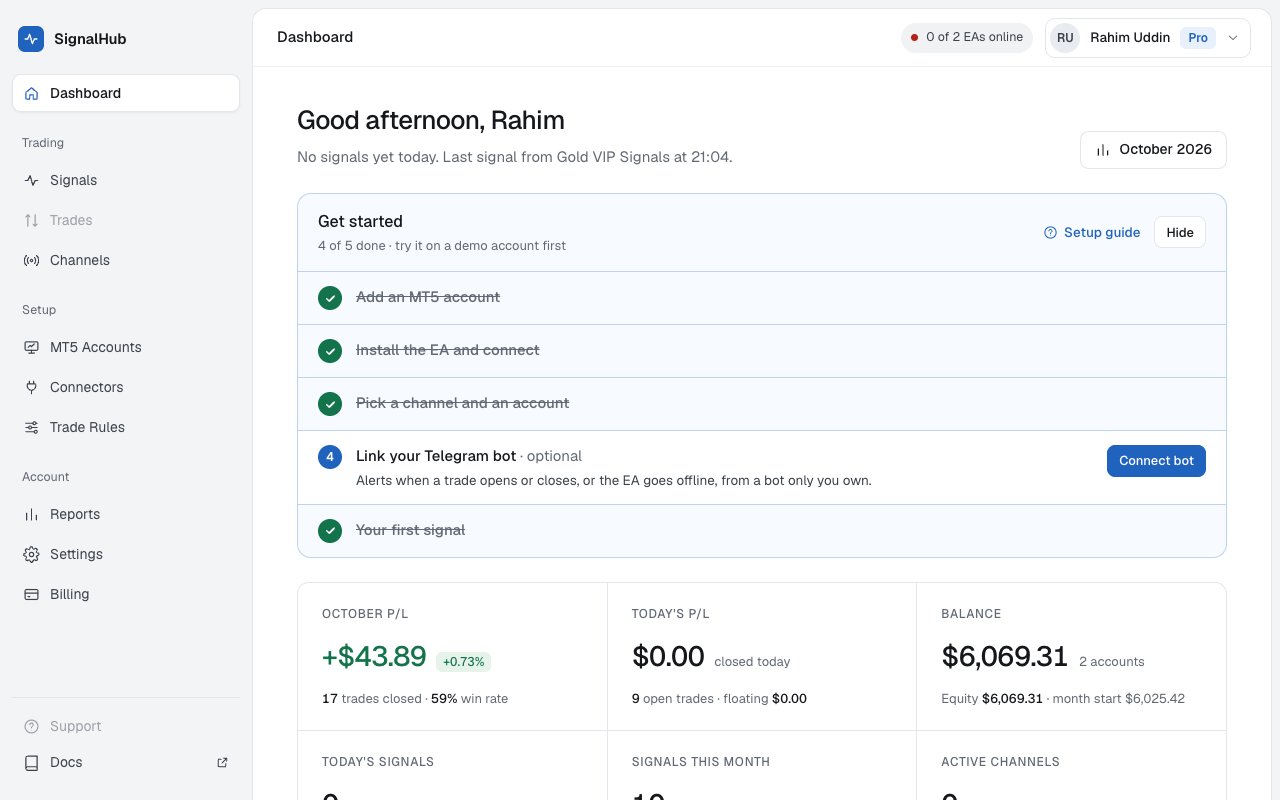Click the Settings gear icon
This screenshot has width=1280, height=800.
[31, 554]
